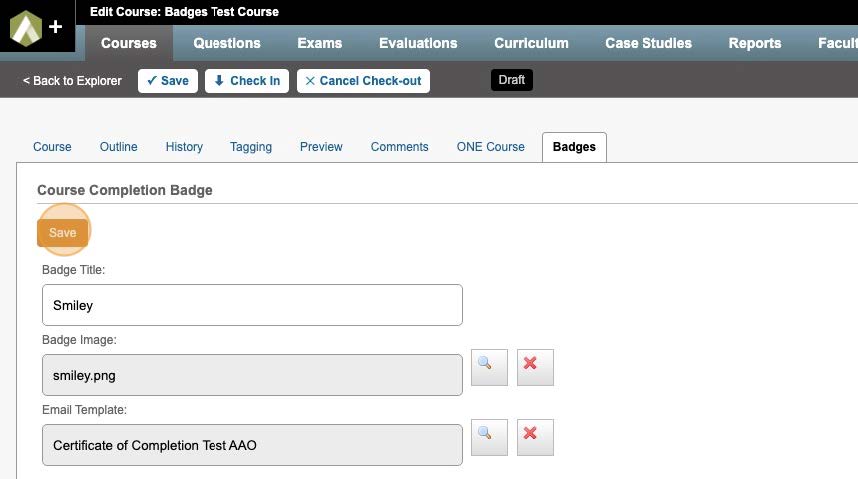Click the Badge Image field showing smiley.png
Screen dimensions: 858x479
[x=252, y=375]
